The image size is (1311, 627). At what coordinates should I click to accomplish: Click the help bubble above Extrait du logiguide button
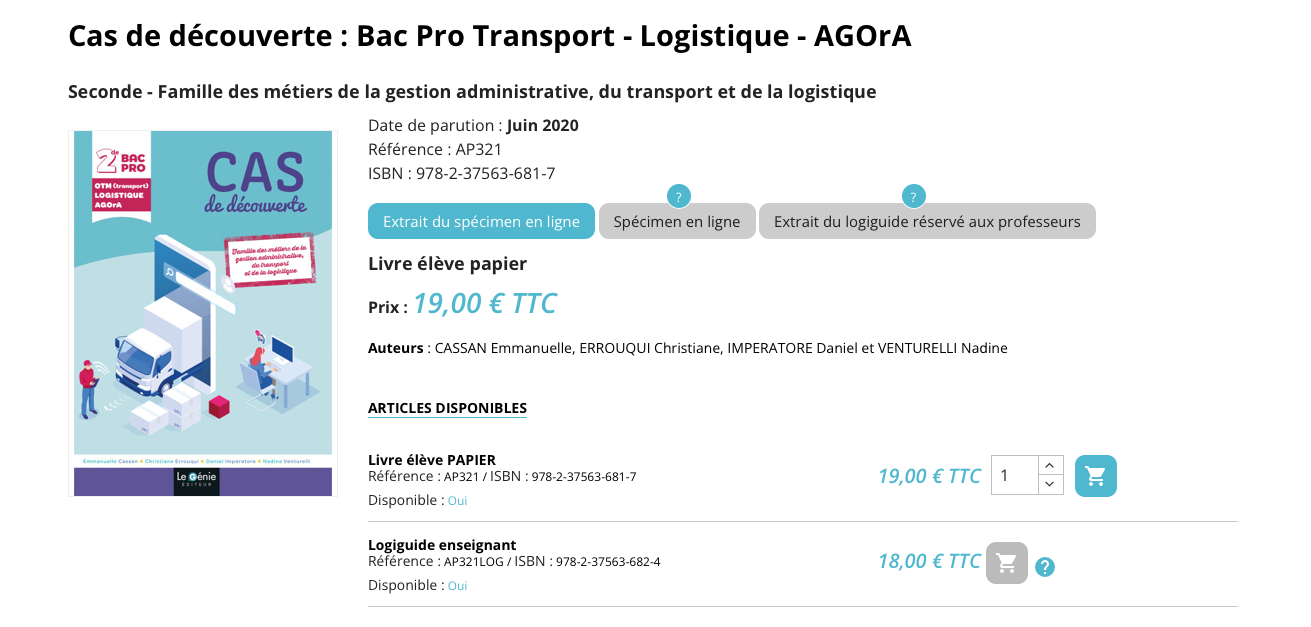coord(912,196)
